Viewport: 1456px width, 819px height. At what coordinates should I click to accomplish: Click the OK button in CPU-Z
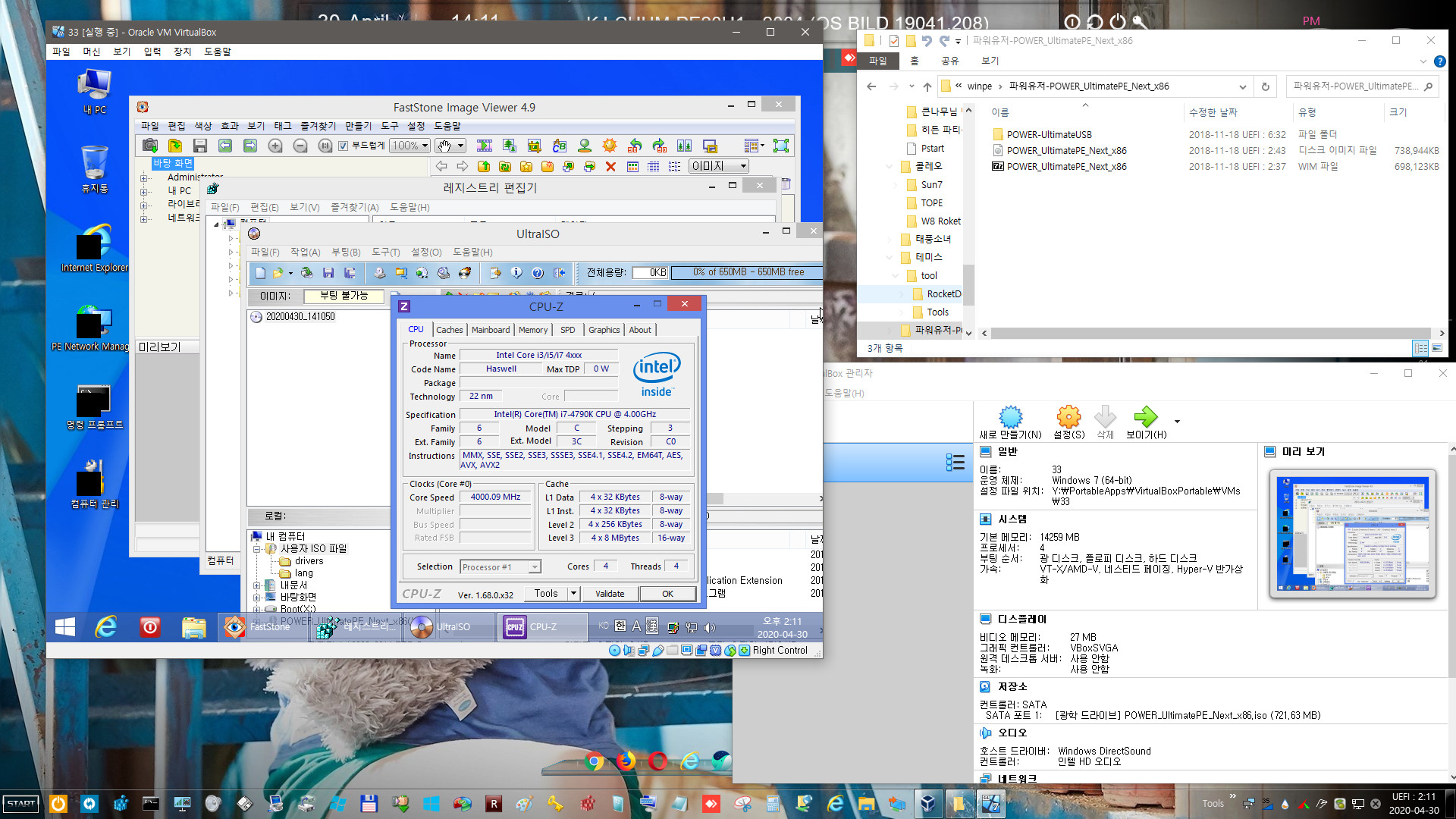667,594
